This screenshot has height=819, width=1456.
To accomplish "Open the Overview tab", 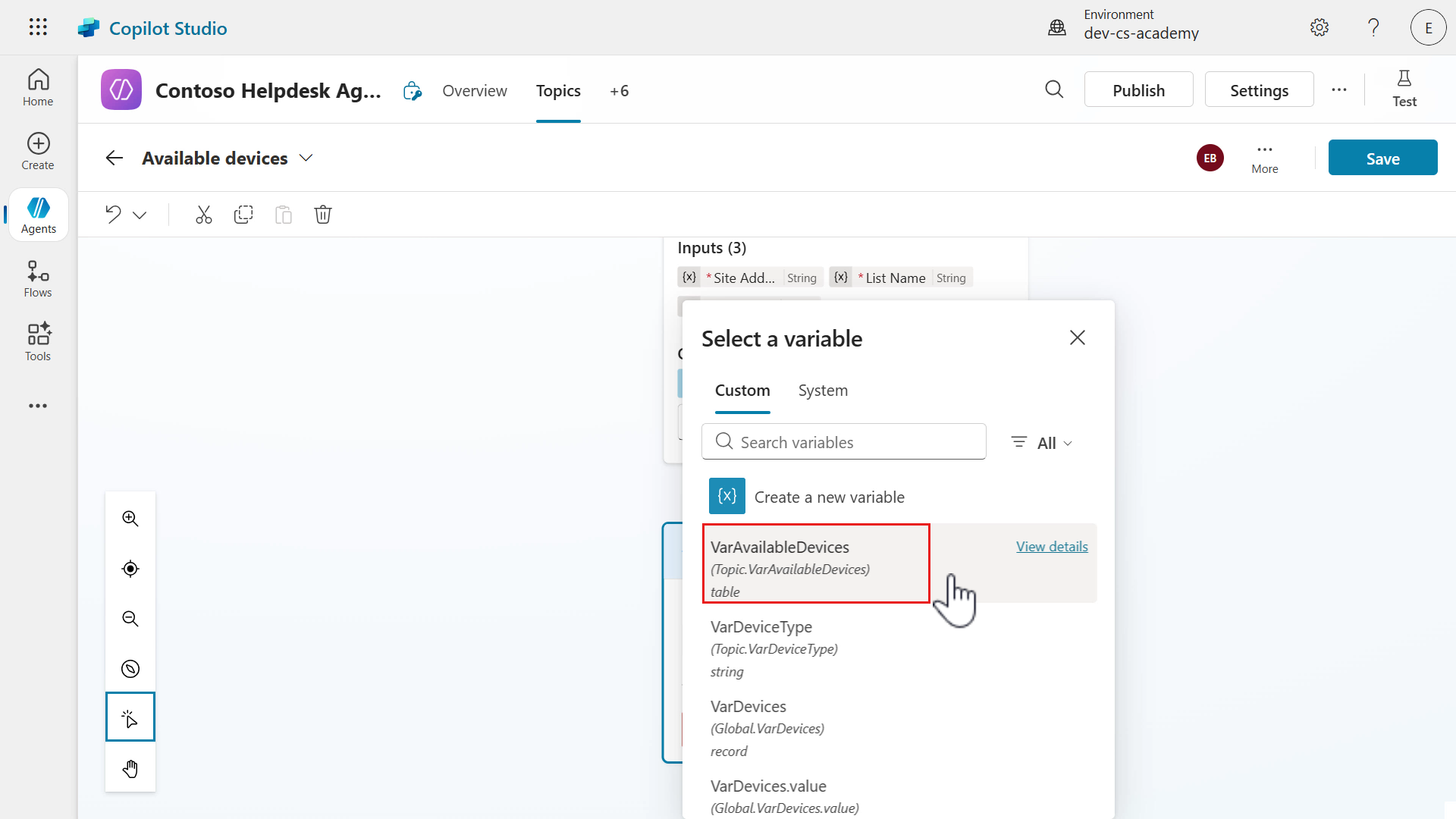I will [x=475, y=91].
